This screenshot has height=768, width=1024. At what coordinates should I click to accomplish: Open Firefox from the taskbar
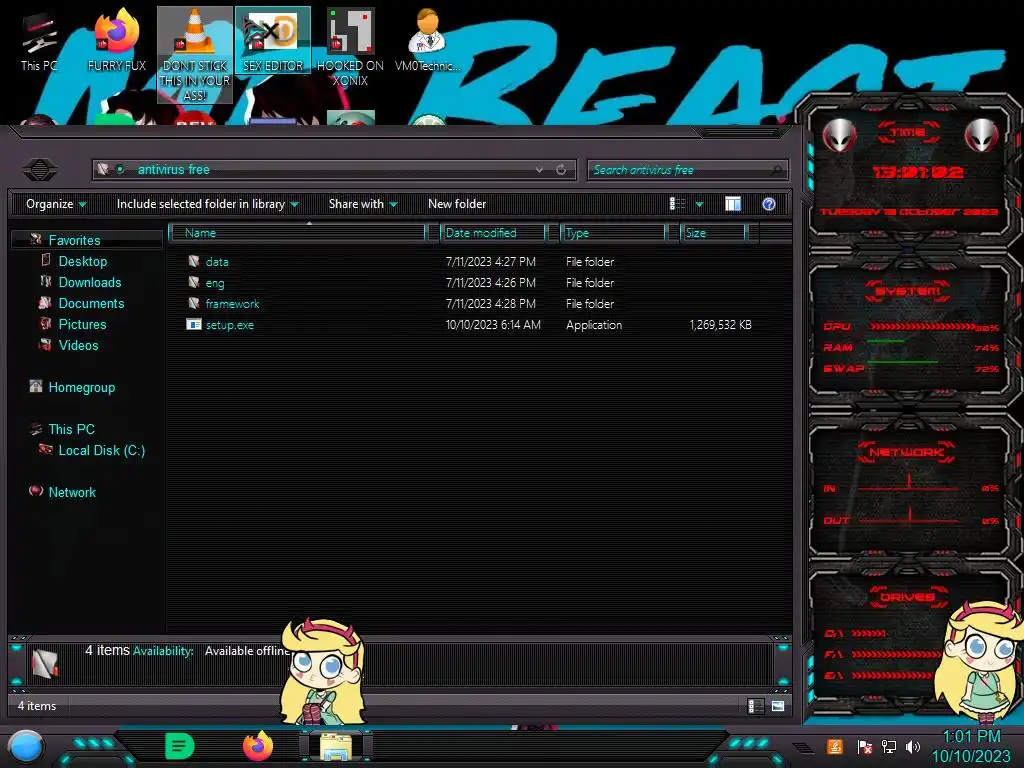[258, 746]
